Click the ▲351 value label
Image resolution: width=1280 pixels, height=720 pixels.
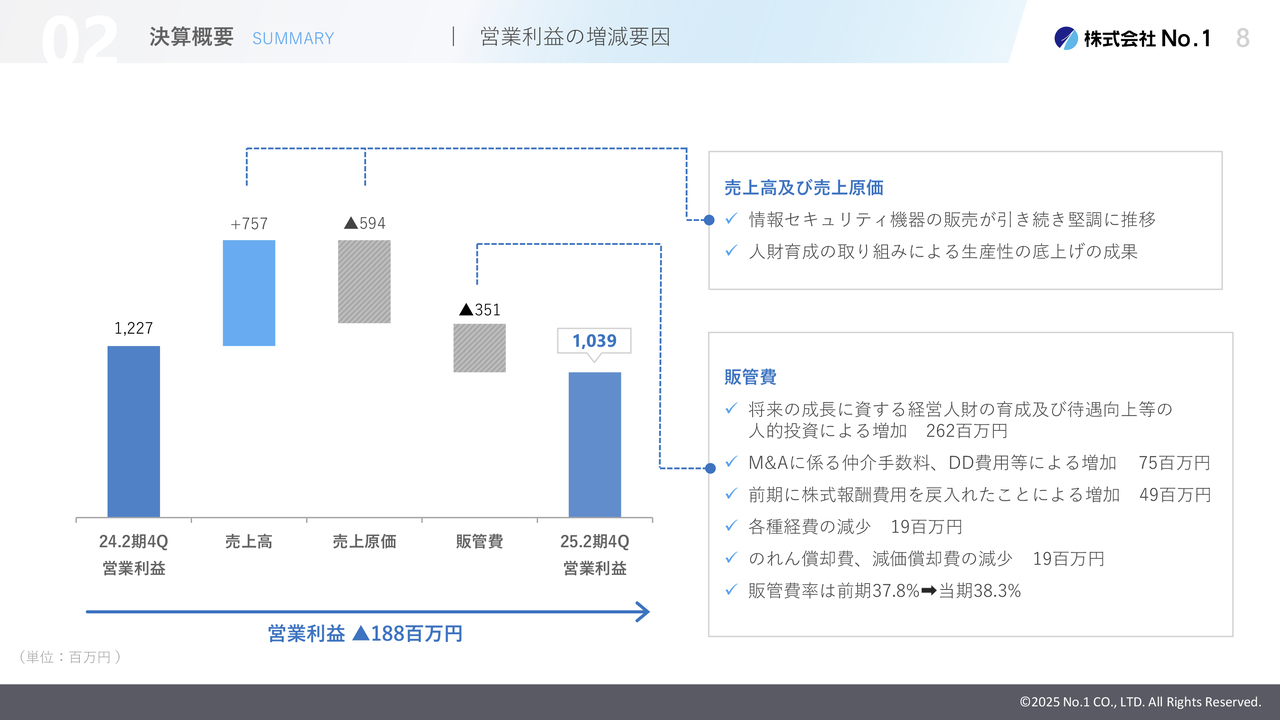pos(479,310)
